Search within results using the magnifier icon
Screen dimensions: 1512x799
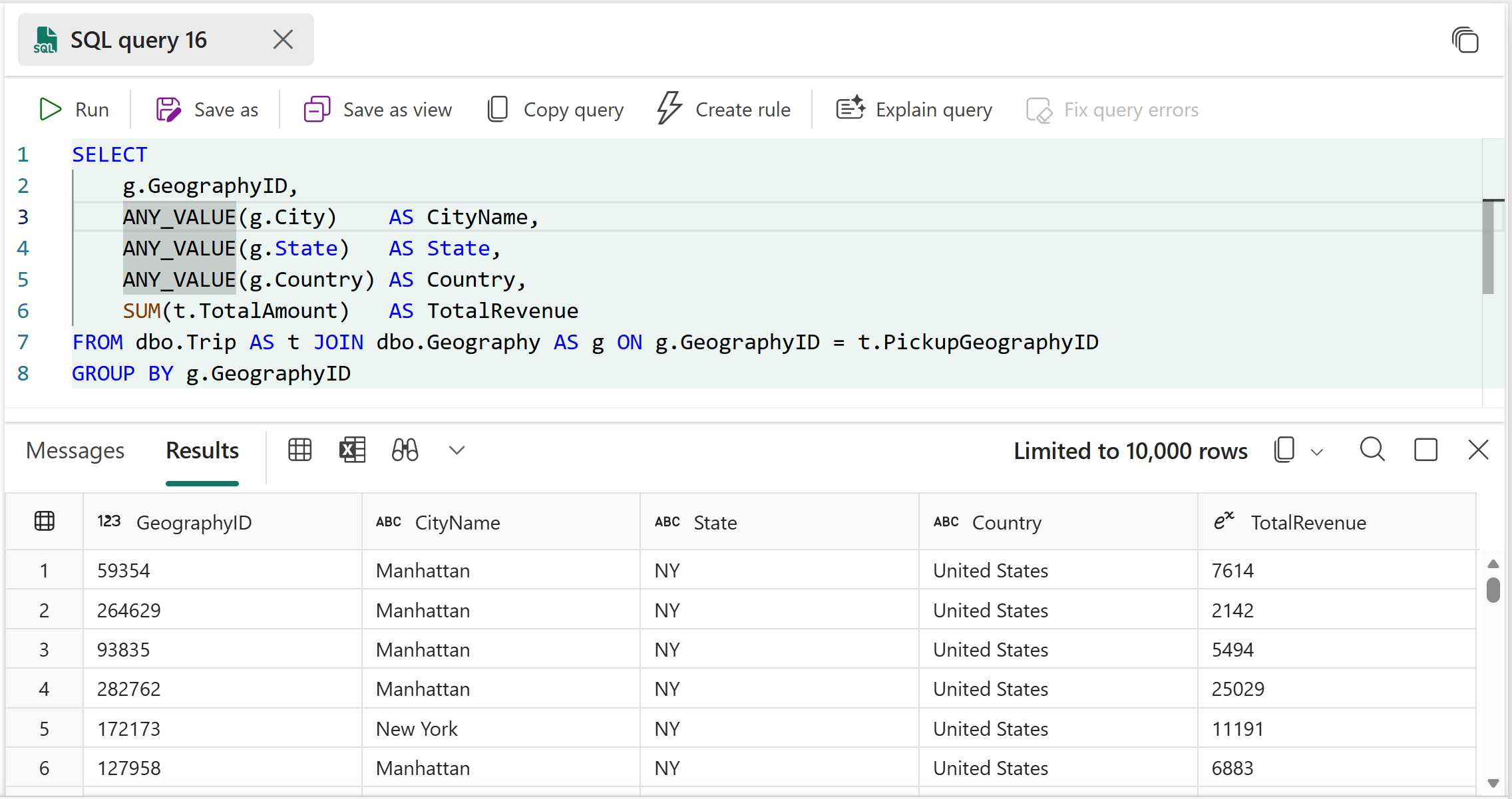[x=1372, y=450]
